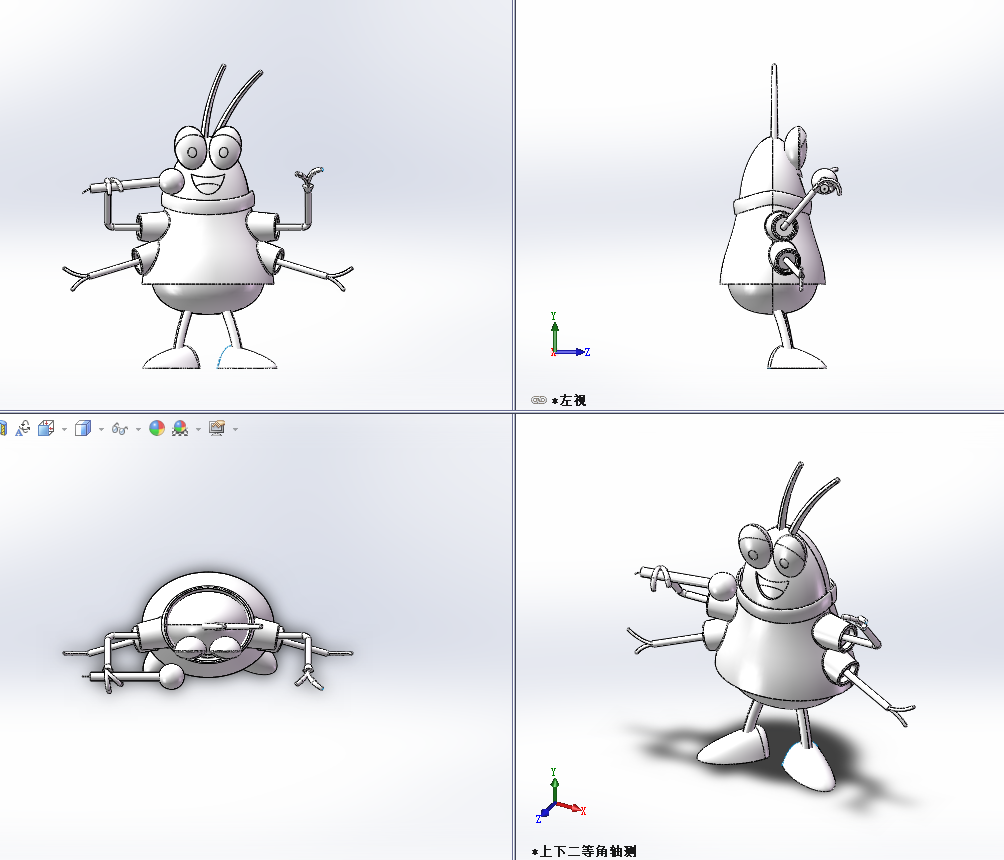Image resolution: width=1004 pixels, height=860 pixels.
Task: Expand the Apply Scene dropdown arrow
Action: (198, 429)
